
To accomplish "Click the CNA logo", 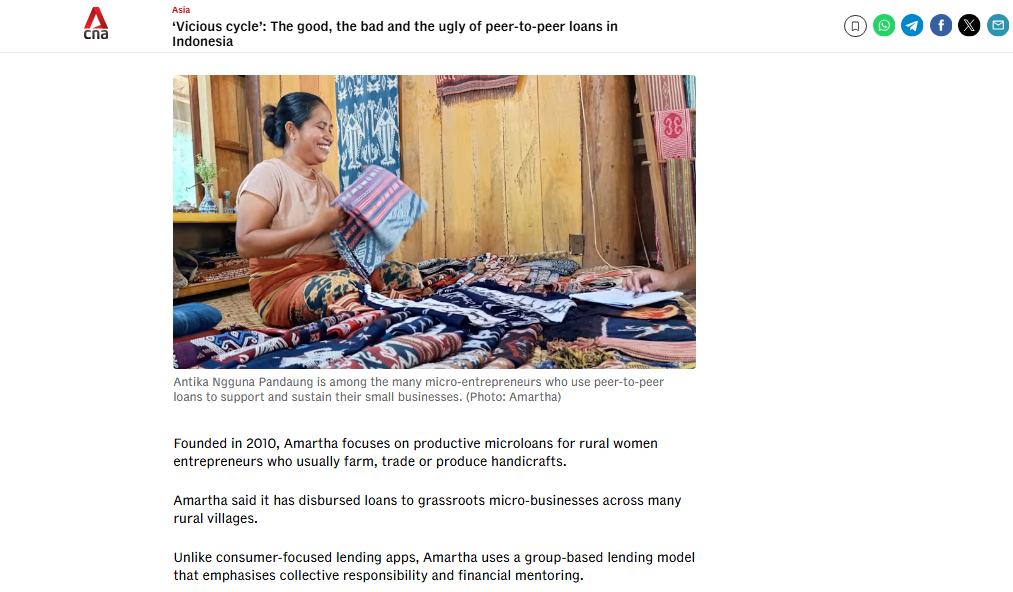I will point(96,23).
